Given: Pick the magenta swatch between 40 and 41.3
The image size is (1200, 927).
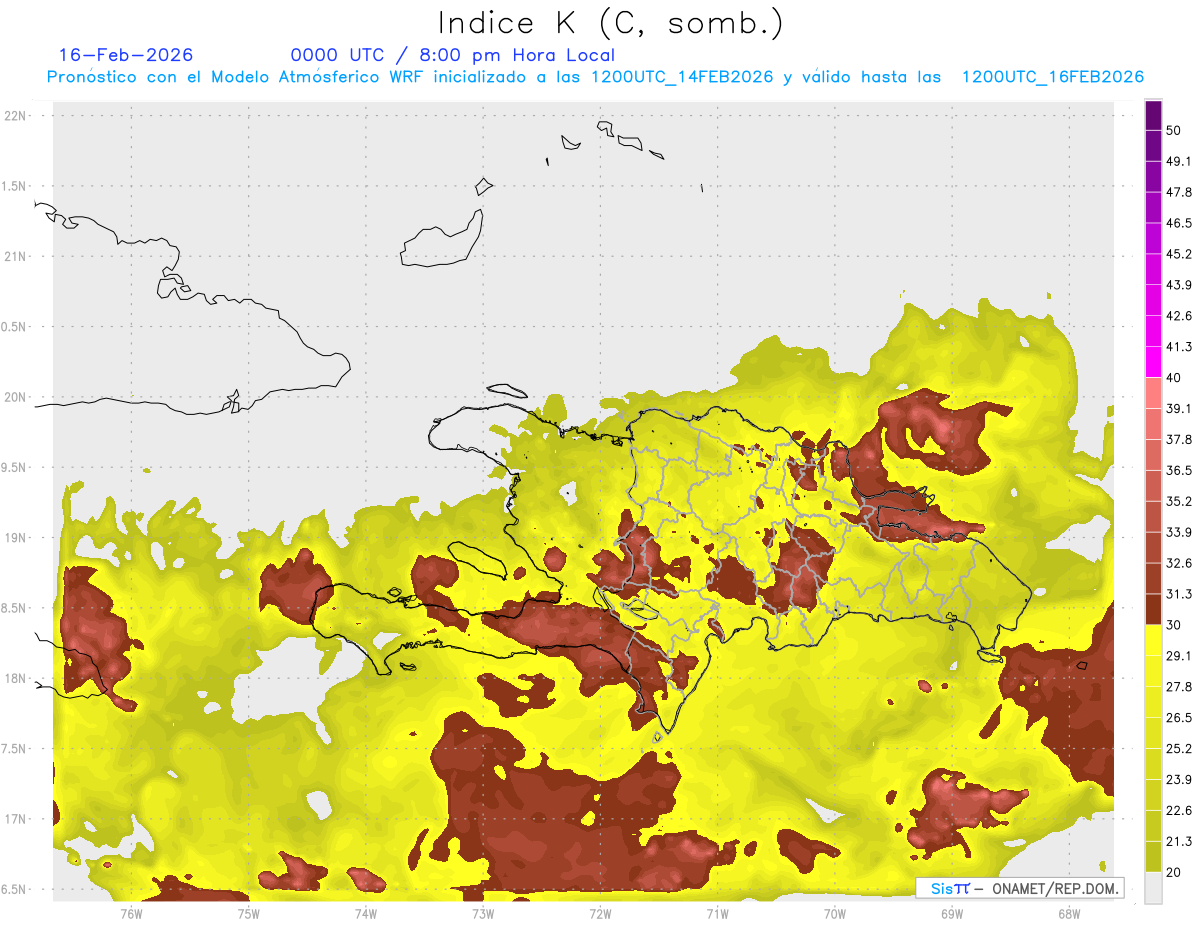Looking at the screenshot, I should click(1153, 363).
